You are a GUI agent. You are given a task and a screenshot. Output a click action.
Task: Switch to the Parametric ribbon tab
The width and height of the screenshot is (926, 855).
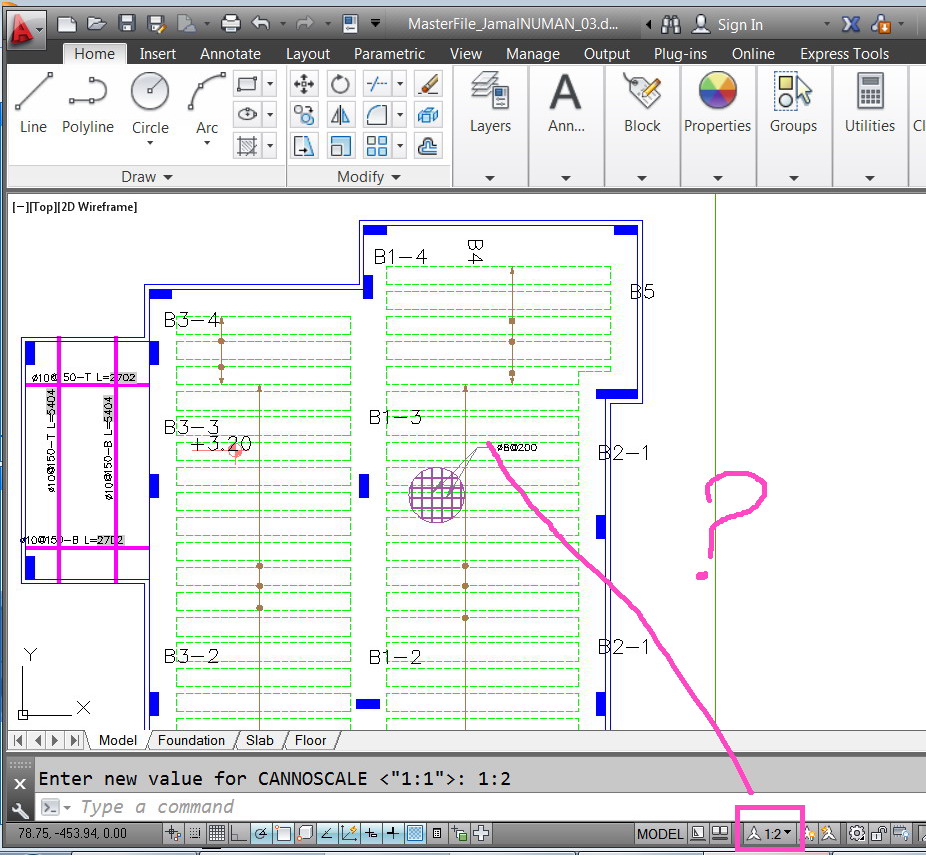point(389,53)
